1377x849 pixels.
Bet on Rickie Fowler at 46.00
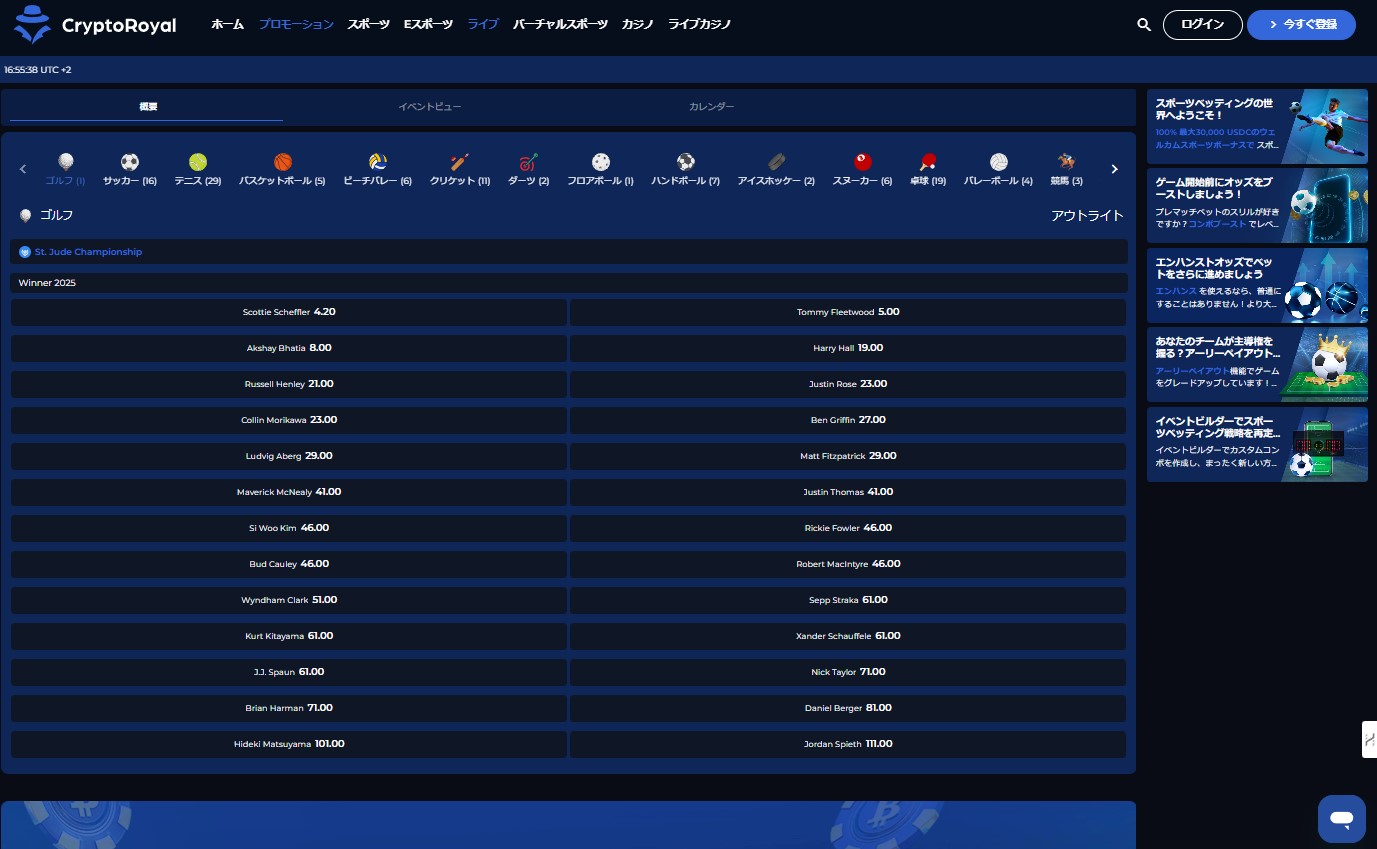coord(848,528)
